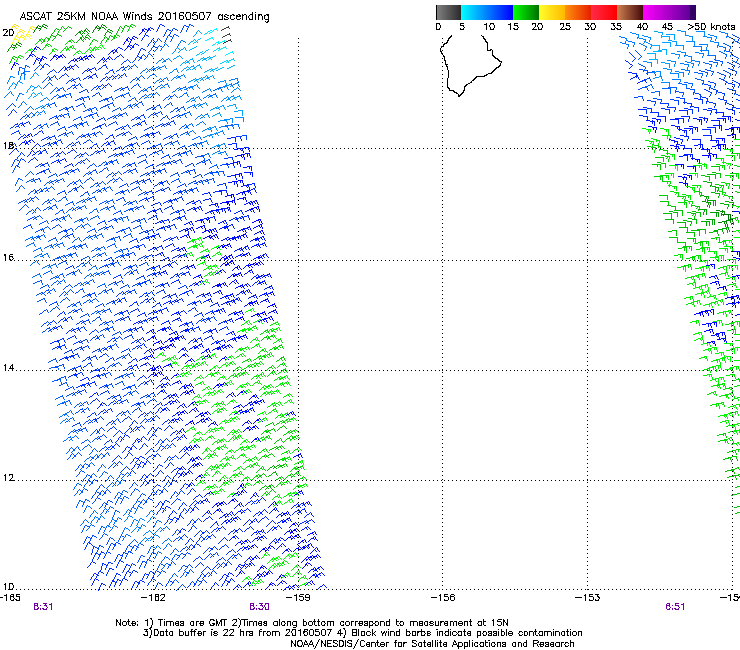Click longitude label '-153'

click(x=587, y=598)
